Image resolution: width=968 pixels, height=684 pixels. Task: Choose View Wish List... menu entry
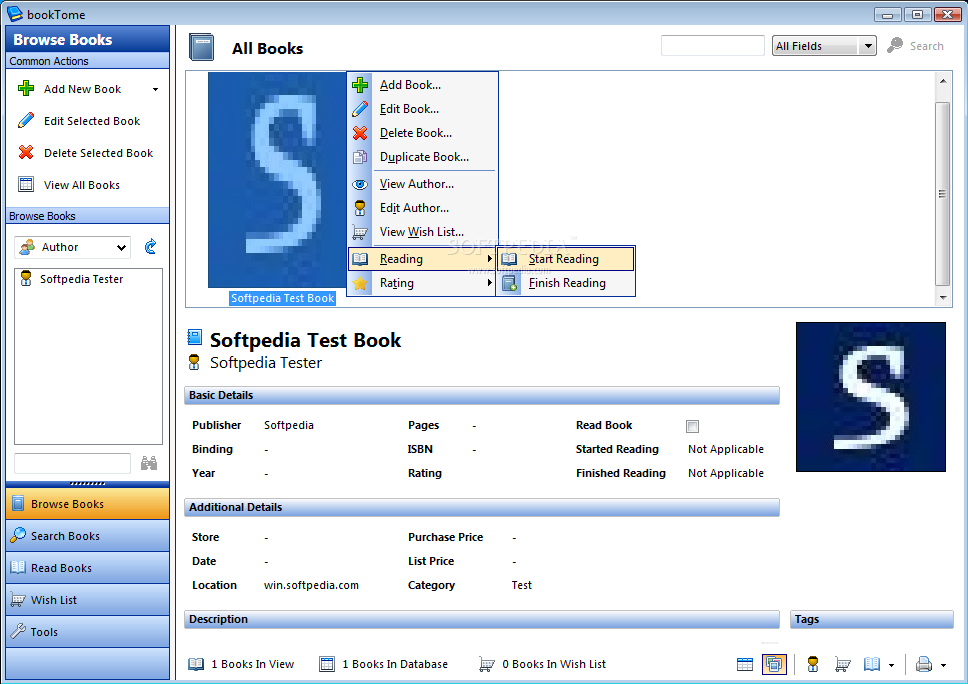pos(423,232)
